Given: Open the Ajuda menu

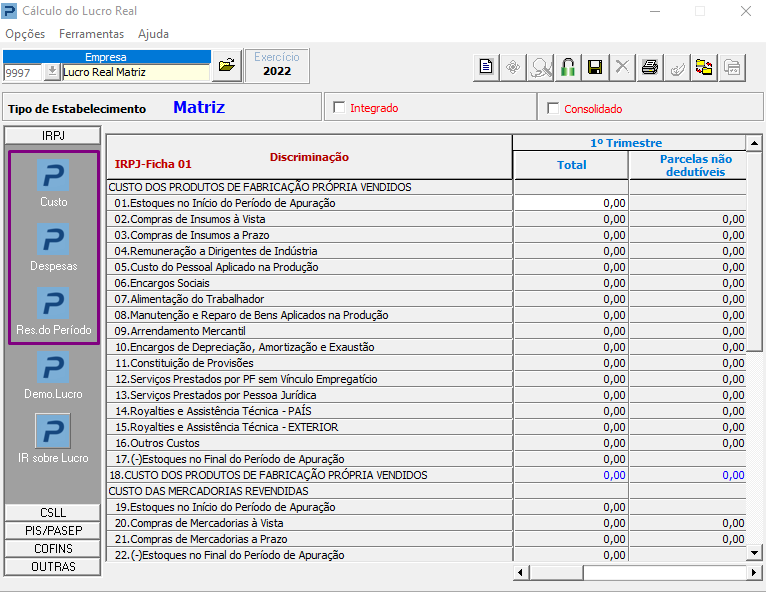Looking at the screenshot, I should (x=153, y=34).
